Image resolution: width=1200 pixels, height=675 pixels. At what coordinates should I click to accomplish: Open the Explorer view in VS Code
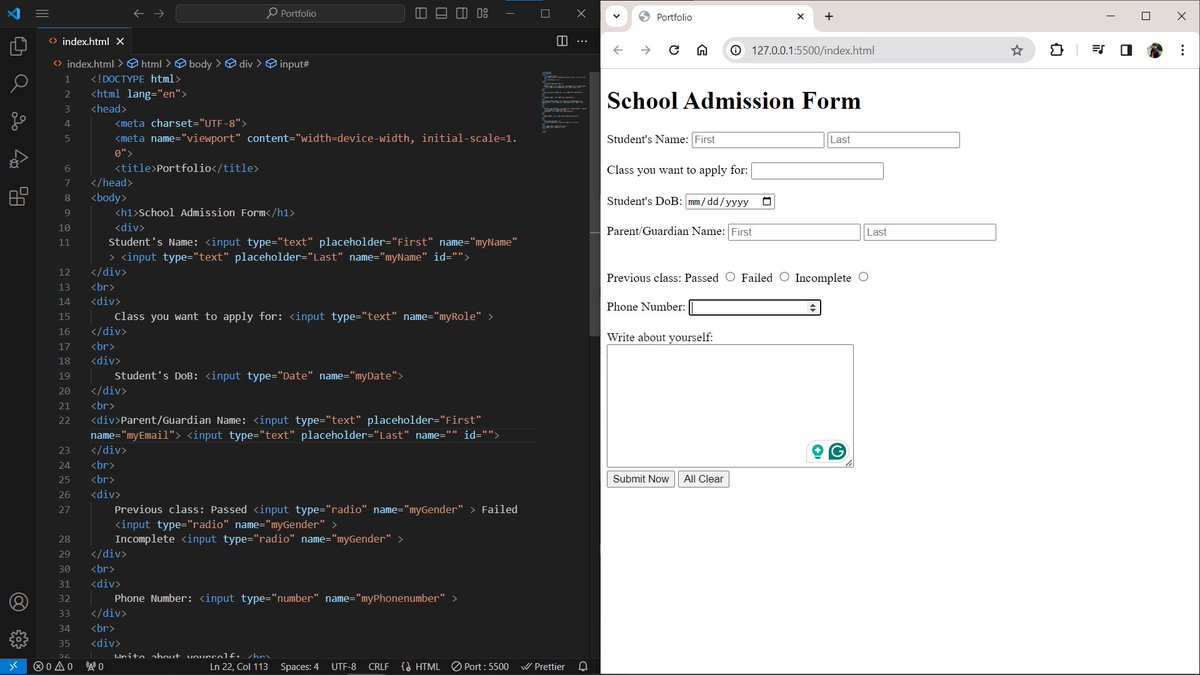pyautogui.click(x=18, y=46)
